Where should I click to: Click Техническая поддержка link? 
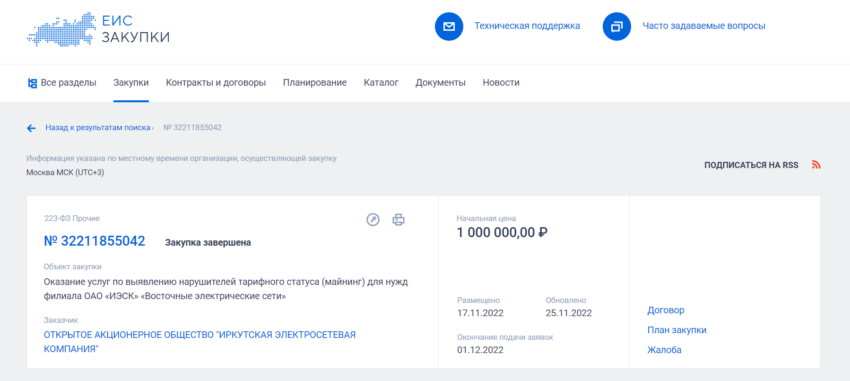point(527,26)
